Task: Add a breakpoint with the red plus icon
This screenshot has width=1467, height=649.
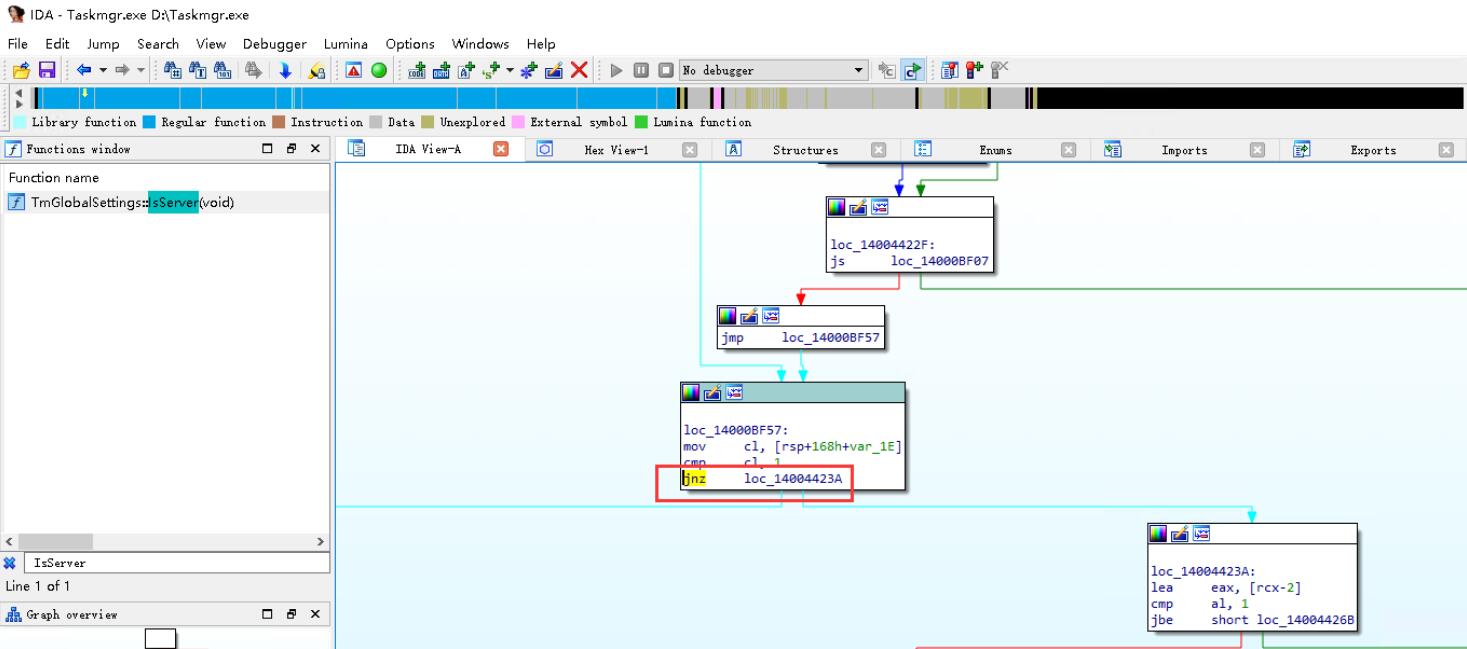Action: click(x=972, y=70)
